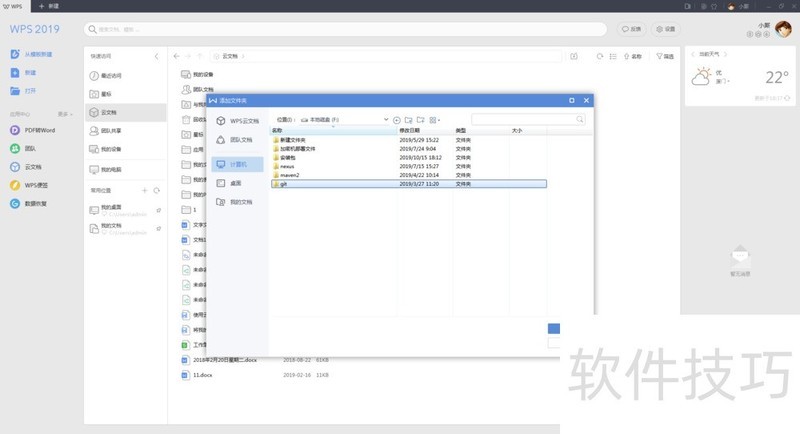The image size is (800, 434).
Task: Open the 反馈 feedback button
Action: (632, 29)
